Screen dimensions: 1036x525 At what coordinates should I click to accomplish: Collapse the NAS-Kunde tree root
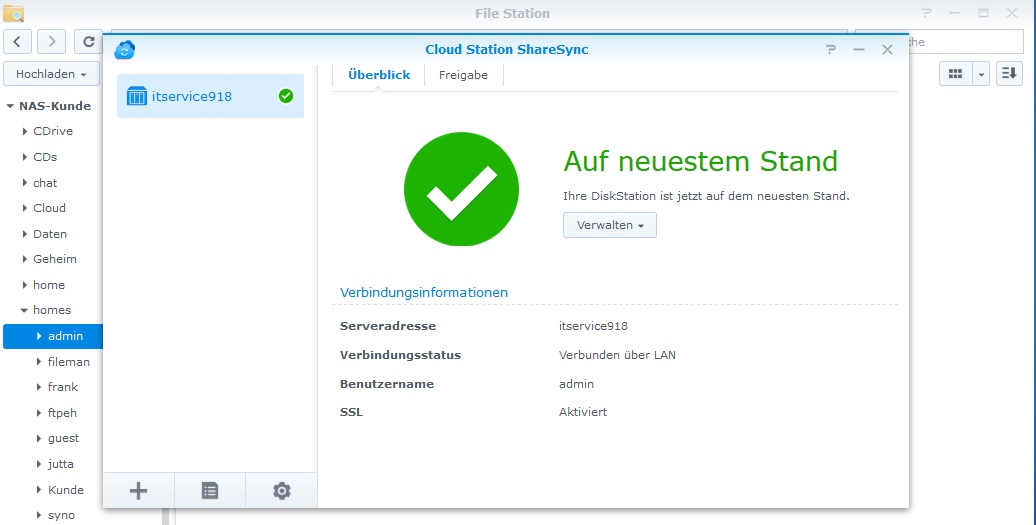pyautogui.click(x=10, y=106)
